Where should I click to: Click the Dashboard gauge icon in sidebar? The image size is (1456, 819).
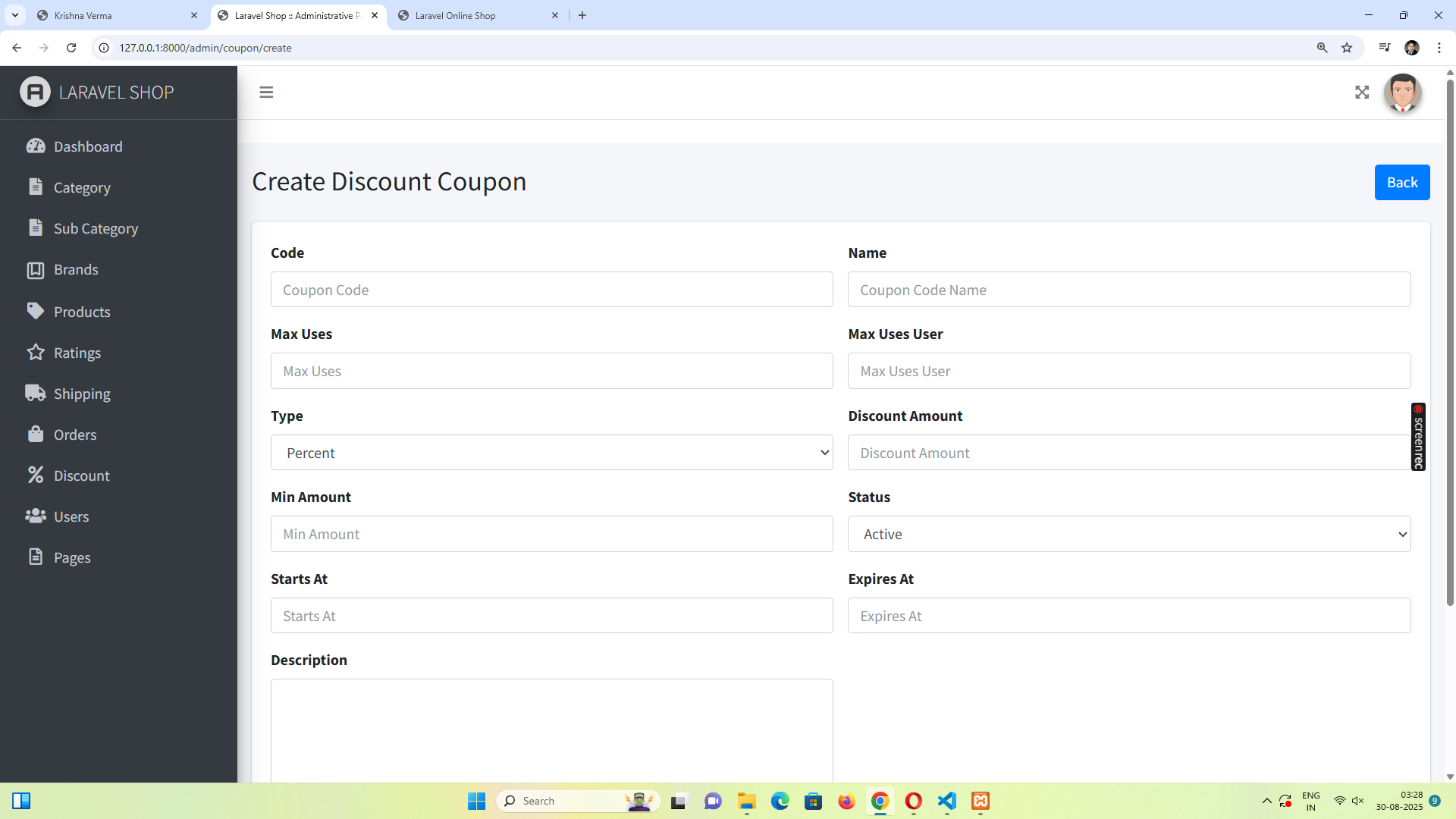tap(36, 146)
